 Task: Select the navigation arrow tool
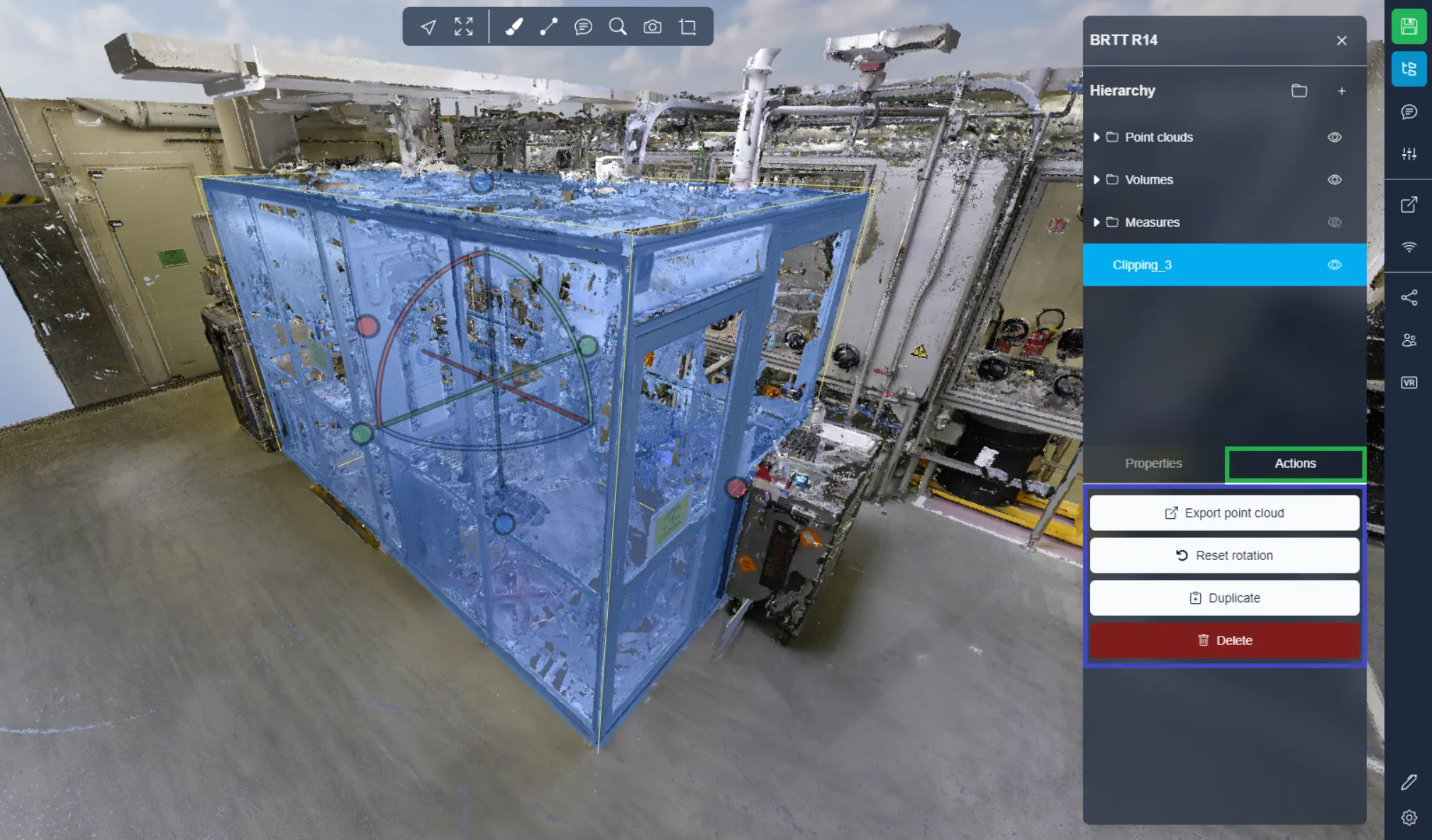pos(428,27)
